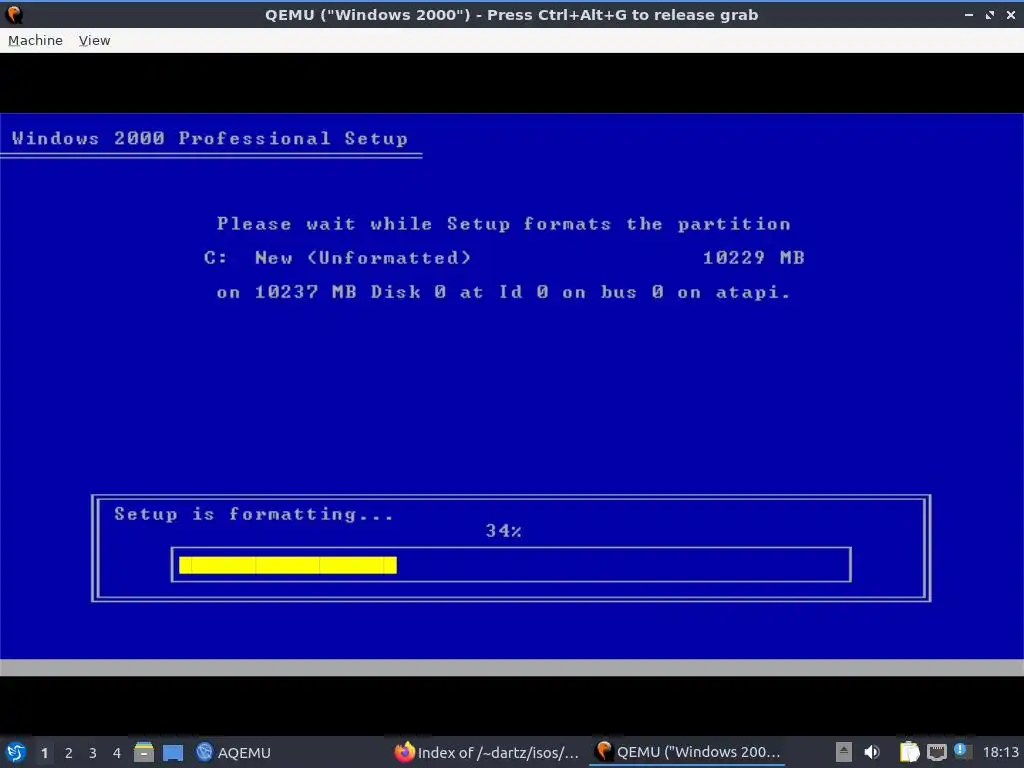Switch to workspace 1
1024x768 pixels.
pos(44,753)
